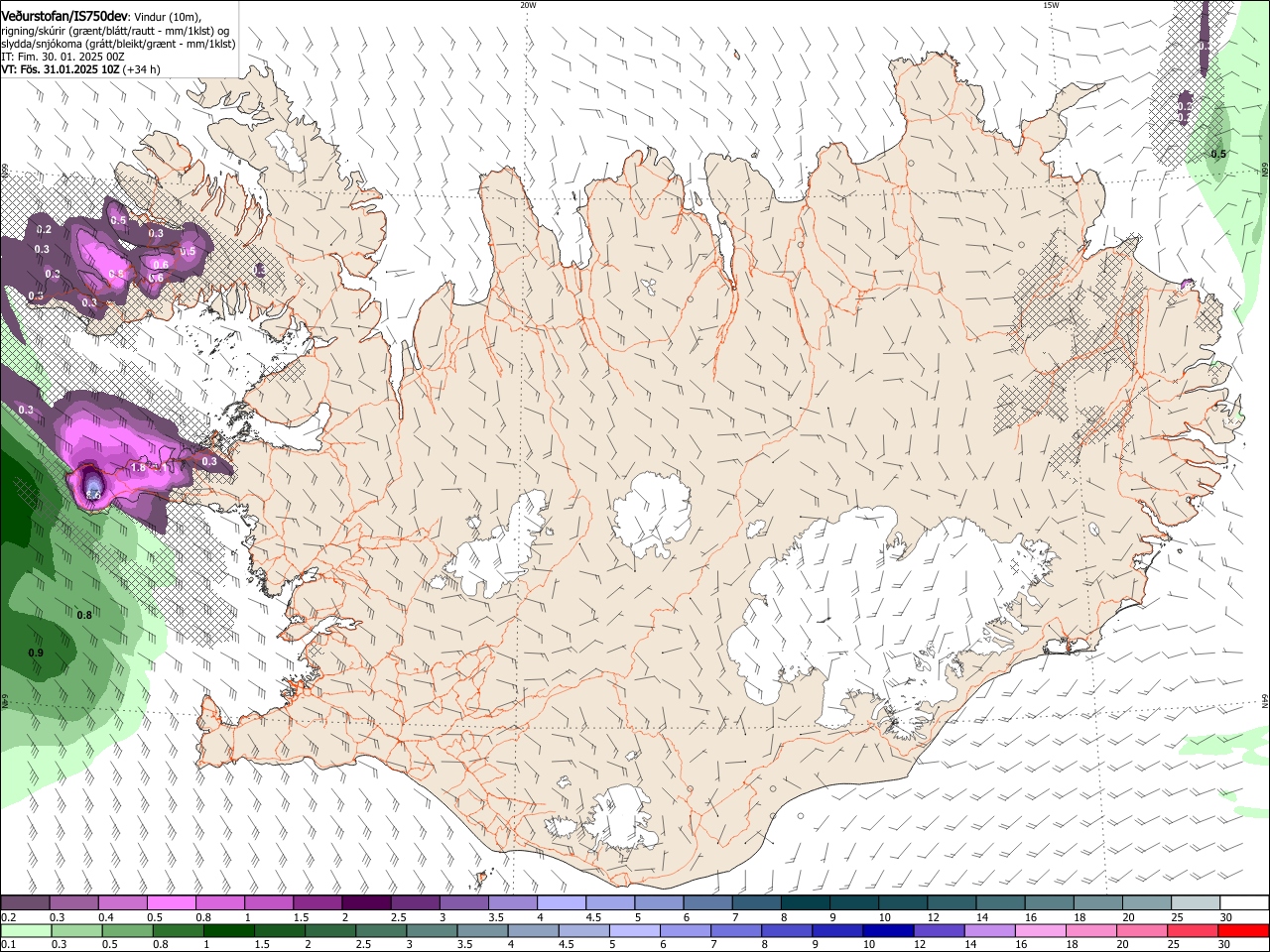
Task: Click the palest green 0.1 swatch in lower legend row
Action: [26, 931]
